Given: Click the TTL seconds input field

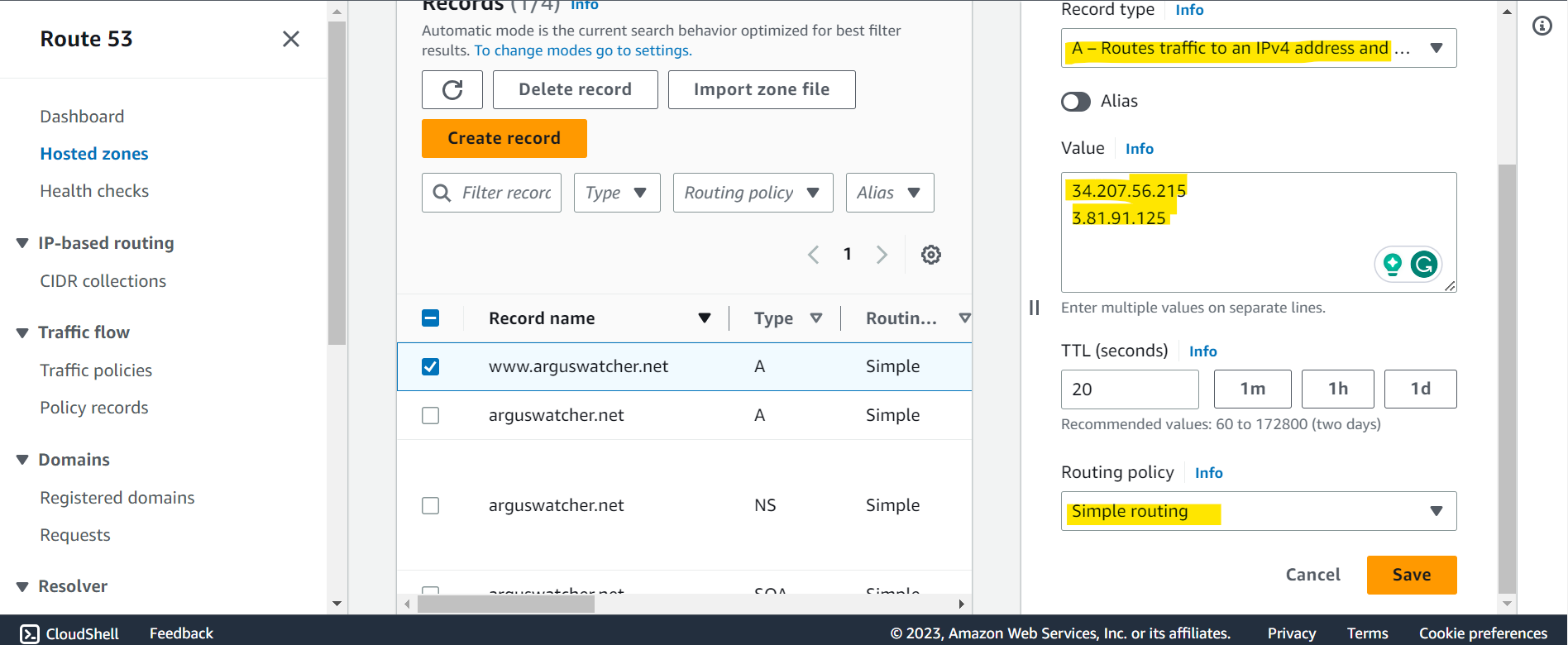Looking at the screenshot, I should [1130, 389].
